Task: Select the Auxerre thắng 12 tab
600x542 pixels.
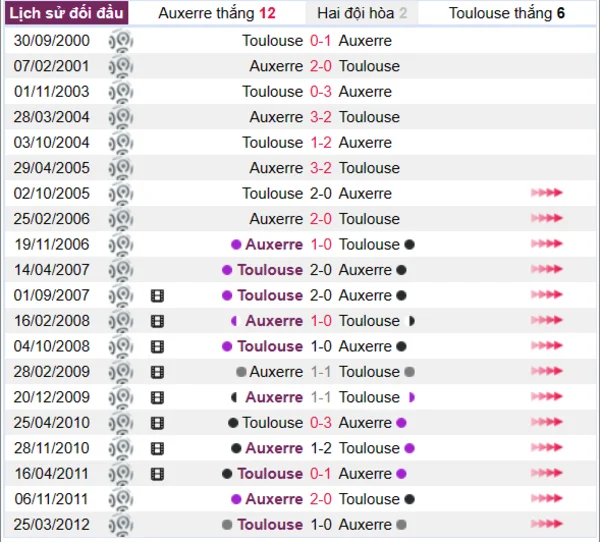Action: [217, 13]
